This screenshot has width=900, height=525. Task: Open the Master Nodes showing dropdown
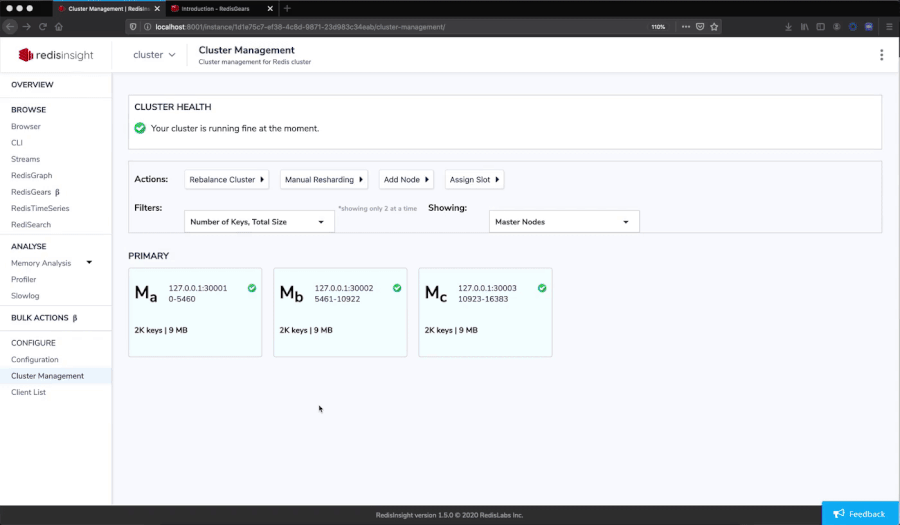[x=563, y=222]
